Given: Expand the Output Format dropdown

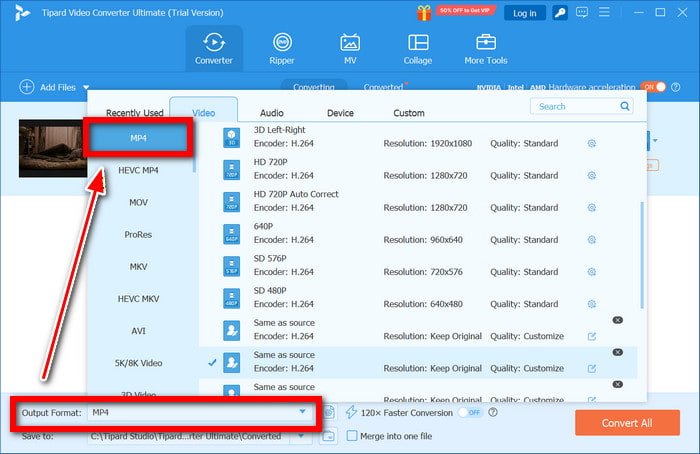Looking at the screenshot, I should coord(302,412).
